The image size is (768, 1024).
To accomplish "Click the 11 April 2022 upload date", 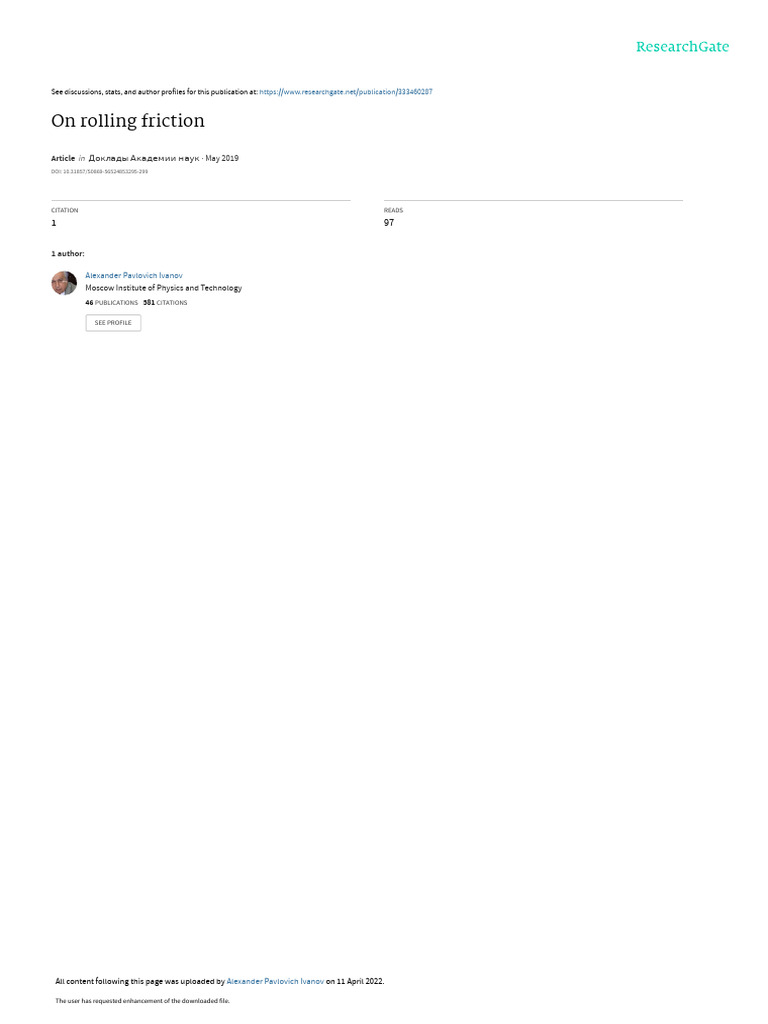I will (360, 981).
